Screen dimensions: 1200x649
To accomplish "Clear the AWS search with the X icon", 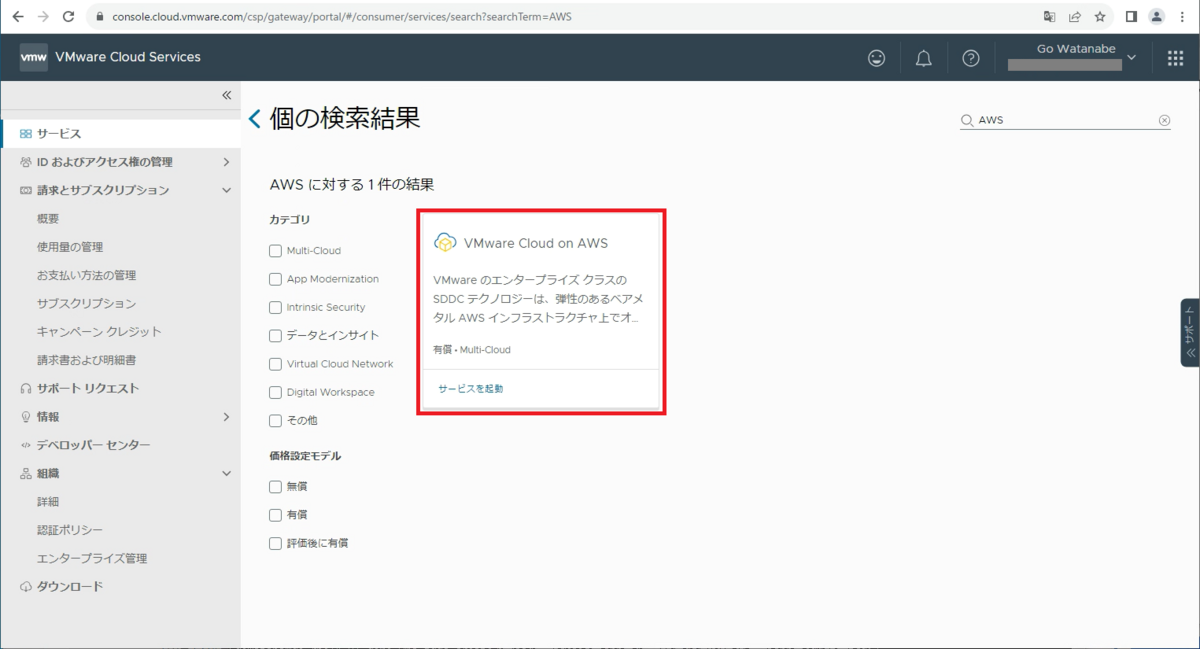I will tap(1164, 119).
